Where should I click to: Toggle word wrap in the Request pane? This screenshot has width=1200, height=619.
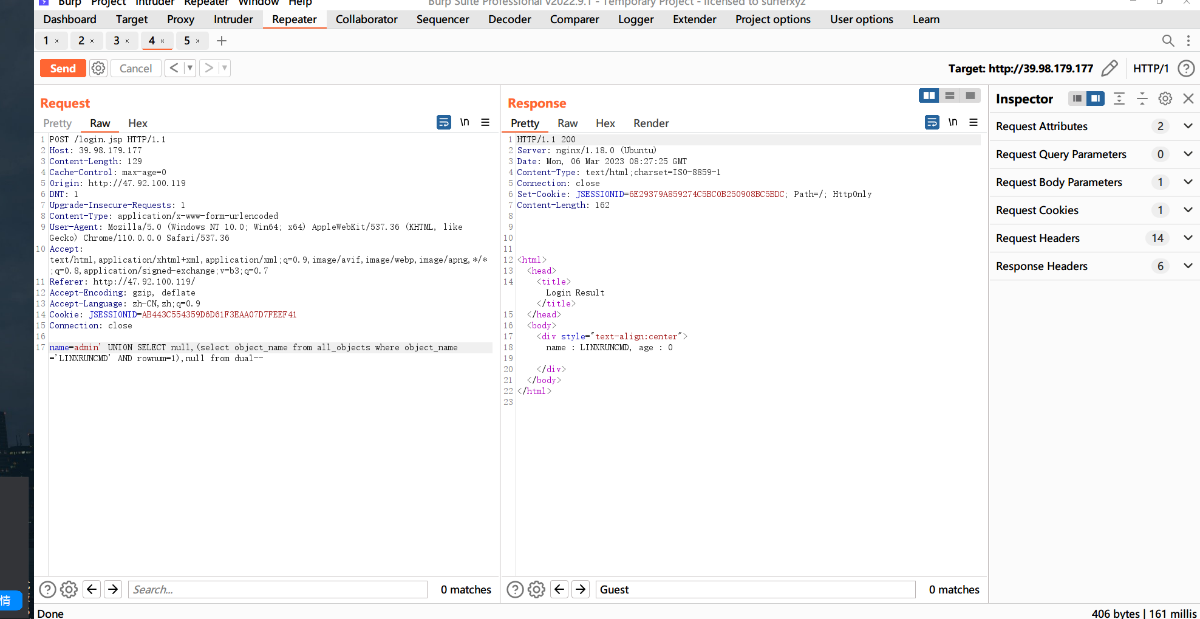[444, 122]
